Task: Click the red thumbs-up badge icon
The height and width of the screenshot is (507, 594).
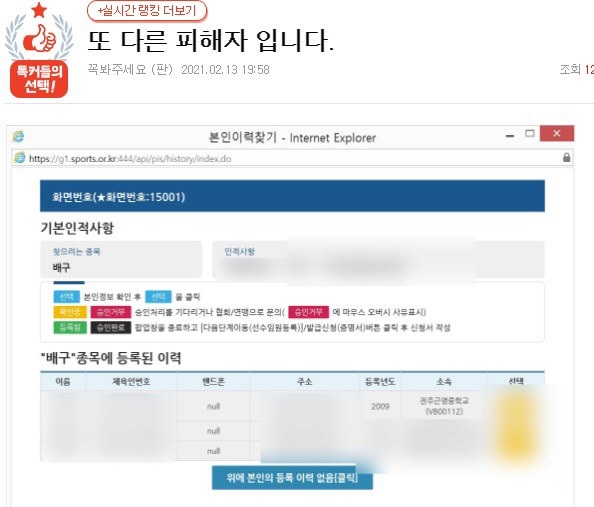Action: [x=39, y=38]
